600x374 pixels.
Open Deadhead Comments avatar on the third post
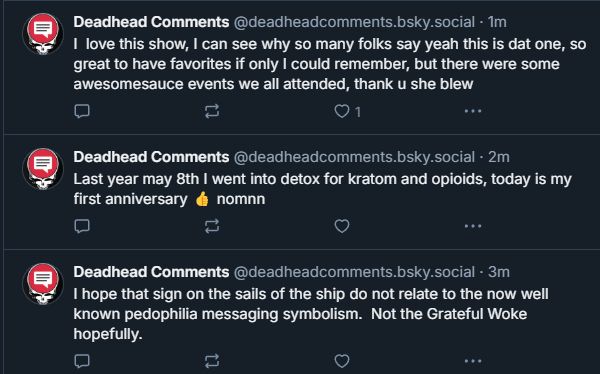pyautogui.click(x=43, y=284)
